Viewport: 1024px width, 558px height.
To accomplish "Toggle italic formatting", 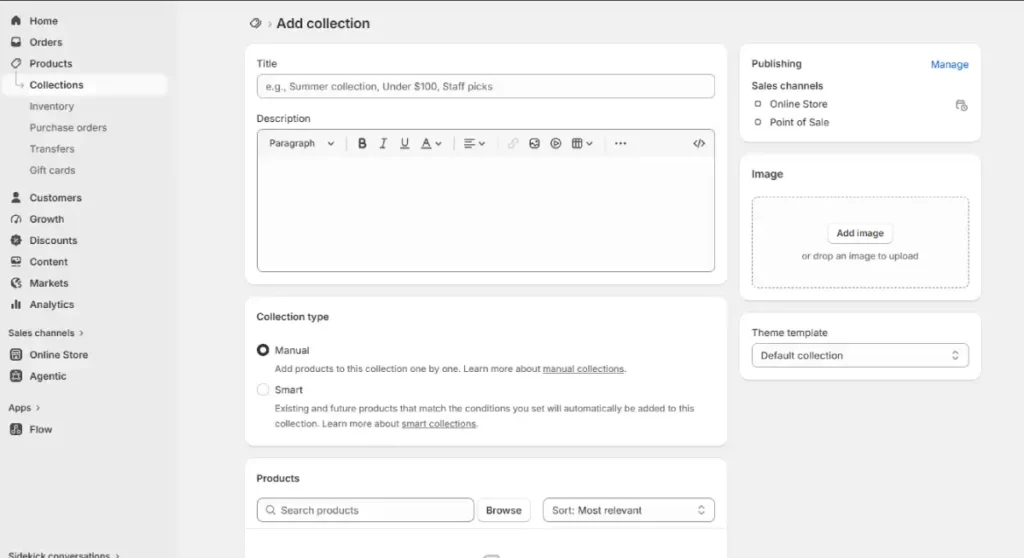I will point(383,144).
